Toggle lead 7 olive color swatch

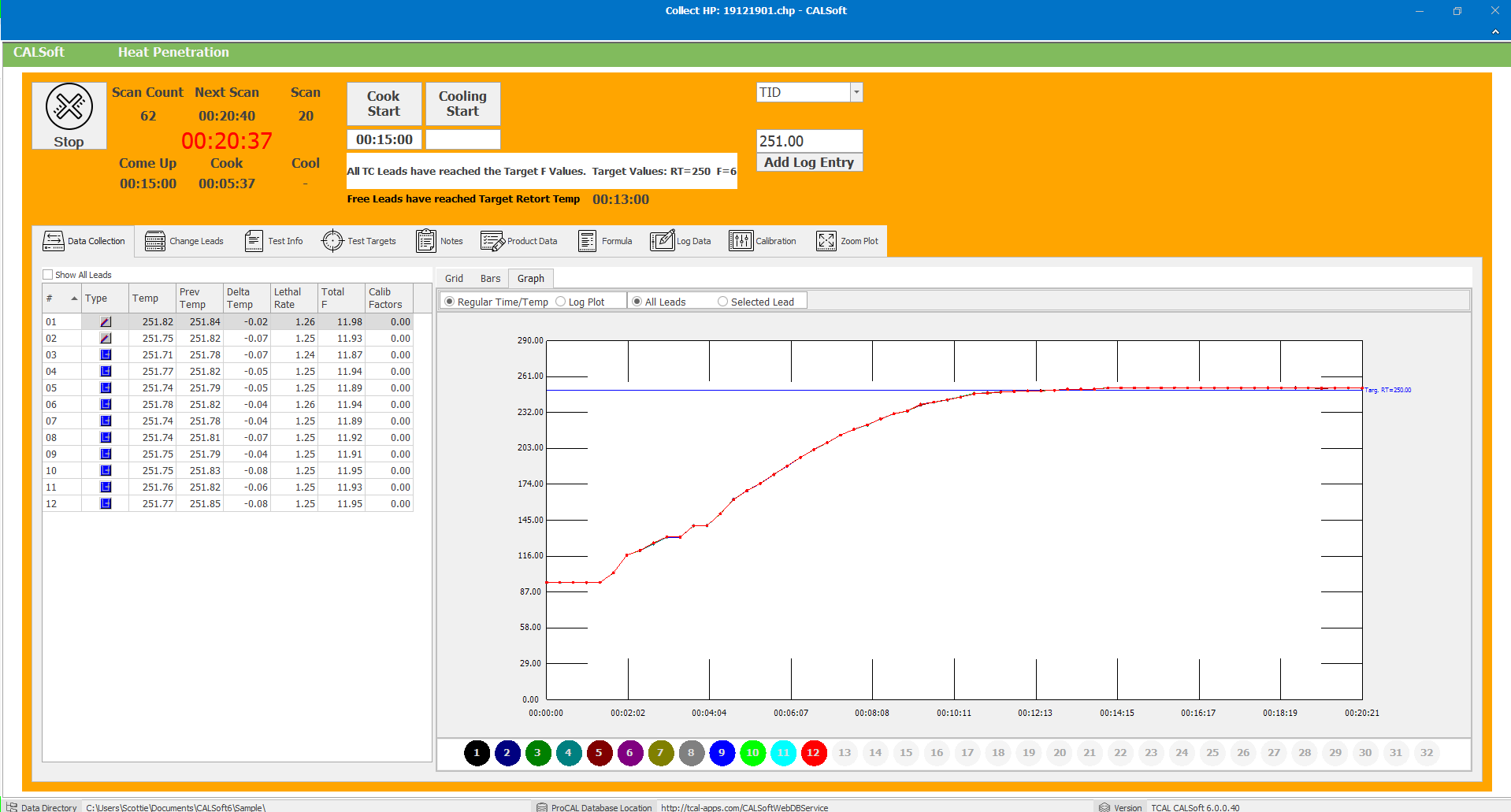pos(660,753)
